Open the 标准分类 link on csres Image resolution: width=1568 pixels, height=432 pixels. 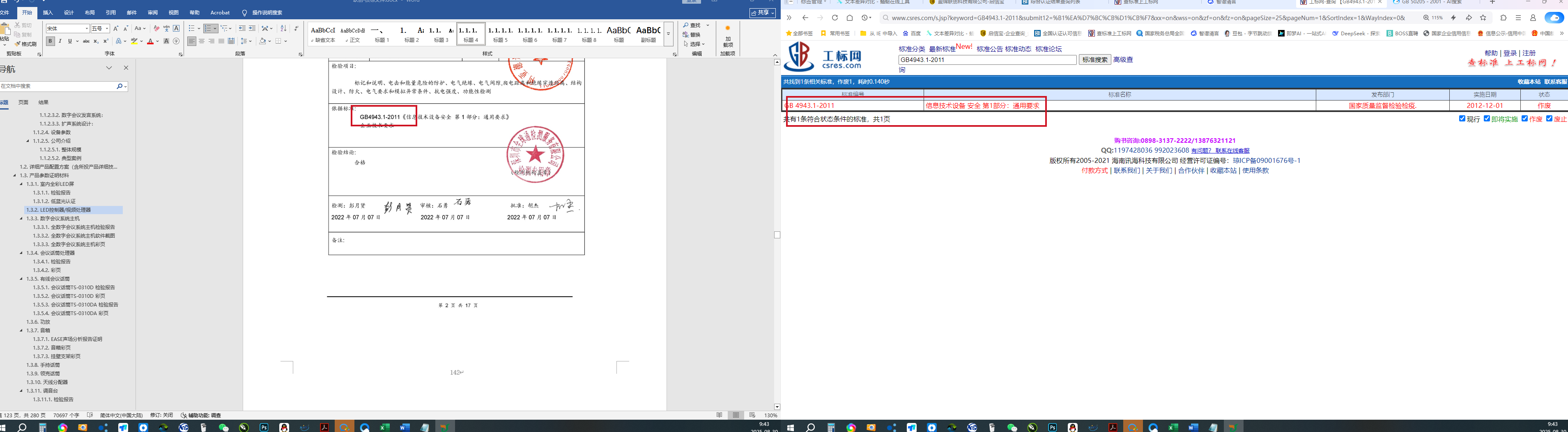coord(912,49)
